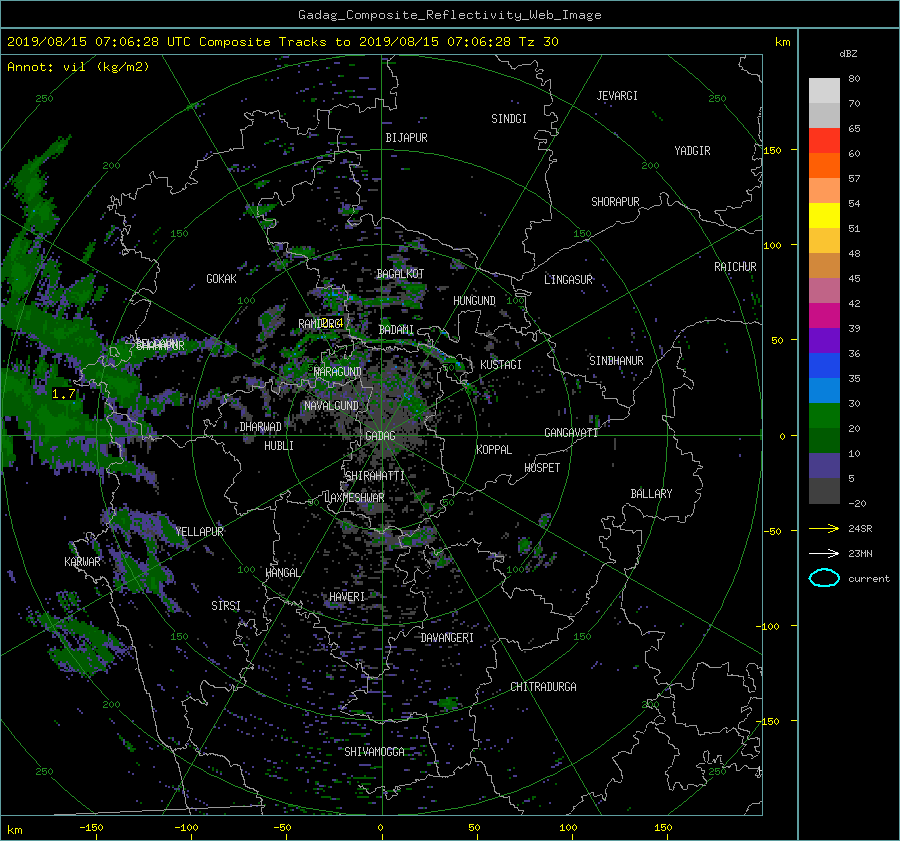Click the HOSPET city label

(x=542, y=468)
